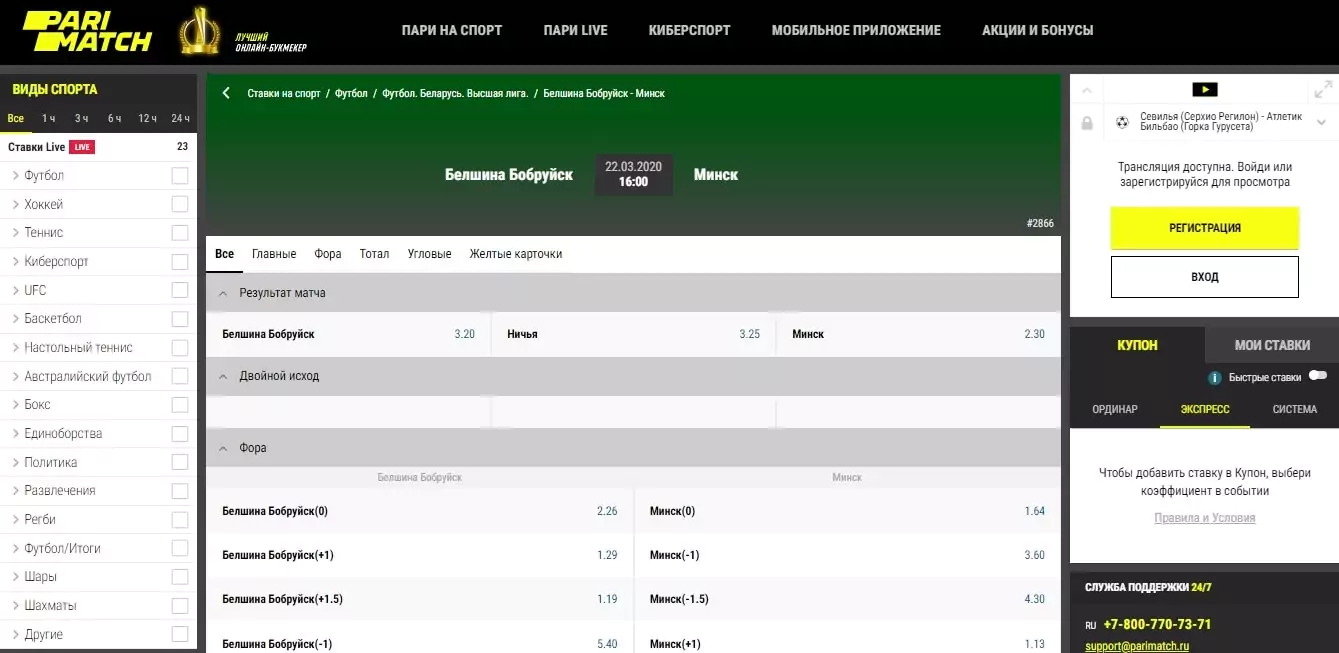Expand the broadcast widget to fullscreen

(1323, 89)
